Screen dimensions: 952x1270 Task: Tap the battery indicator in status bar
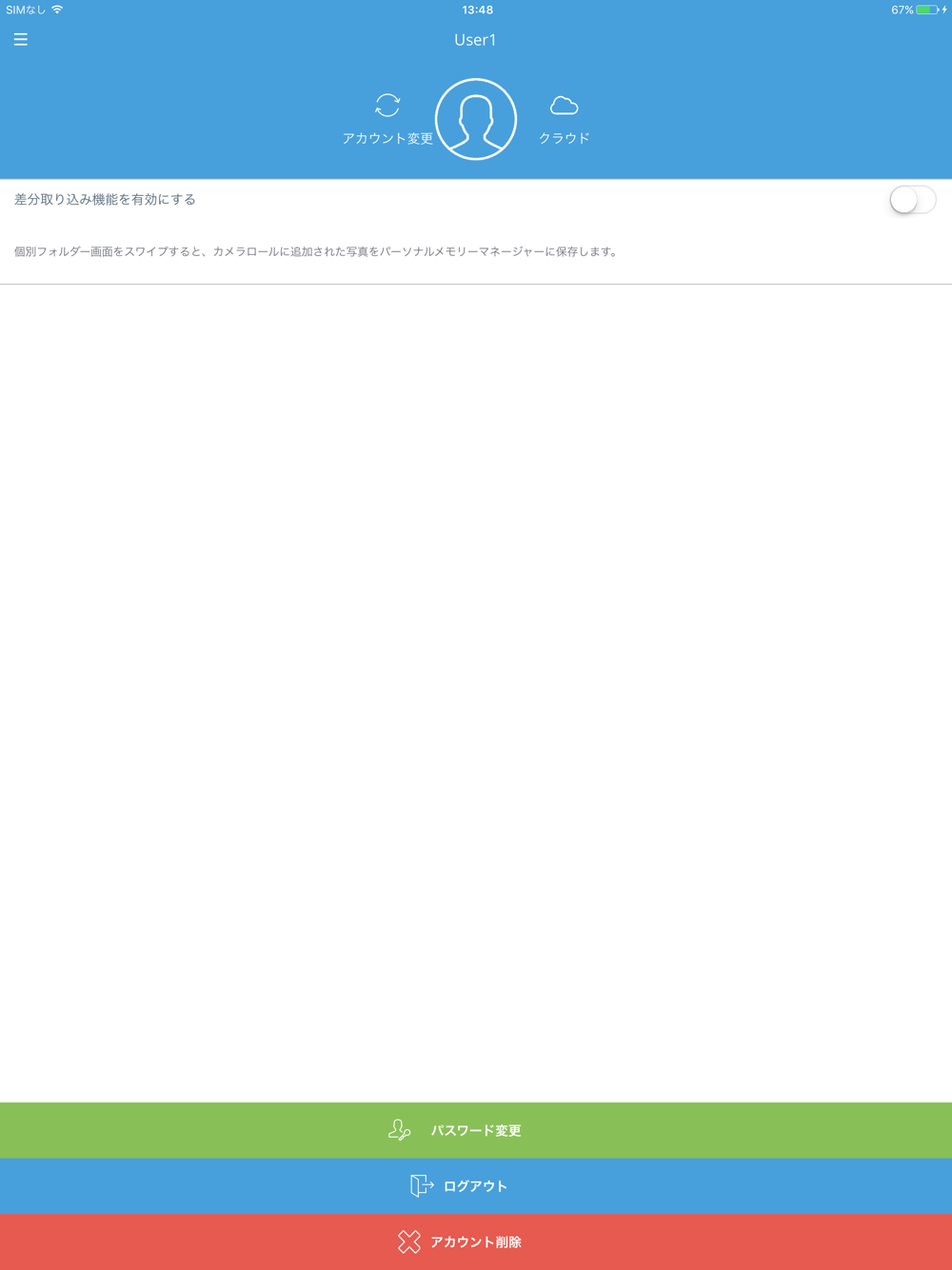(928, 10)
